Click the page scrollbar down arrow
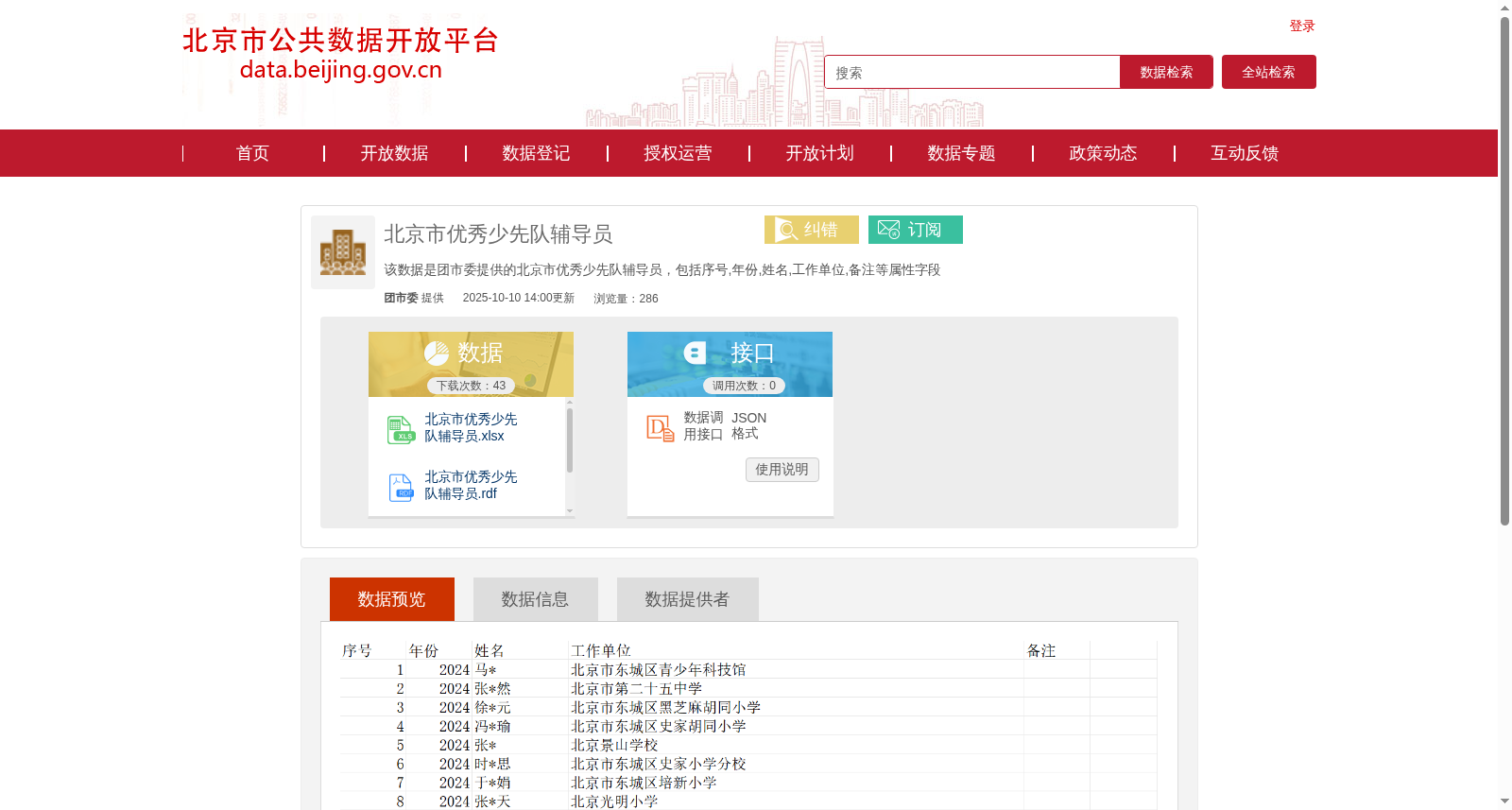The width and height of the screenshot is (1512, 810). (1505, 801)
